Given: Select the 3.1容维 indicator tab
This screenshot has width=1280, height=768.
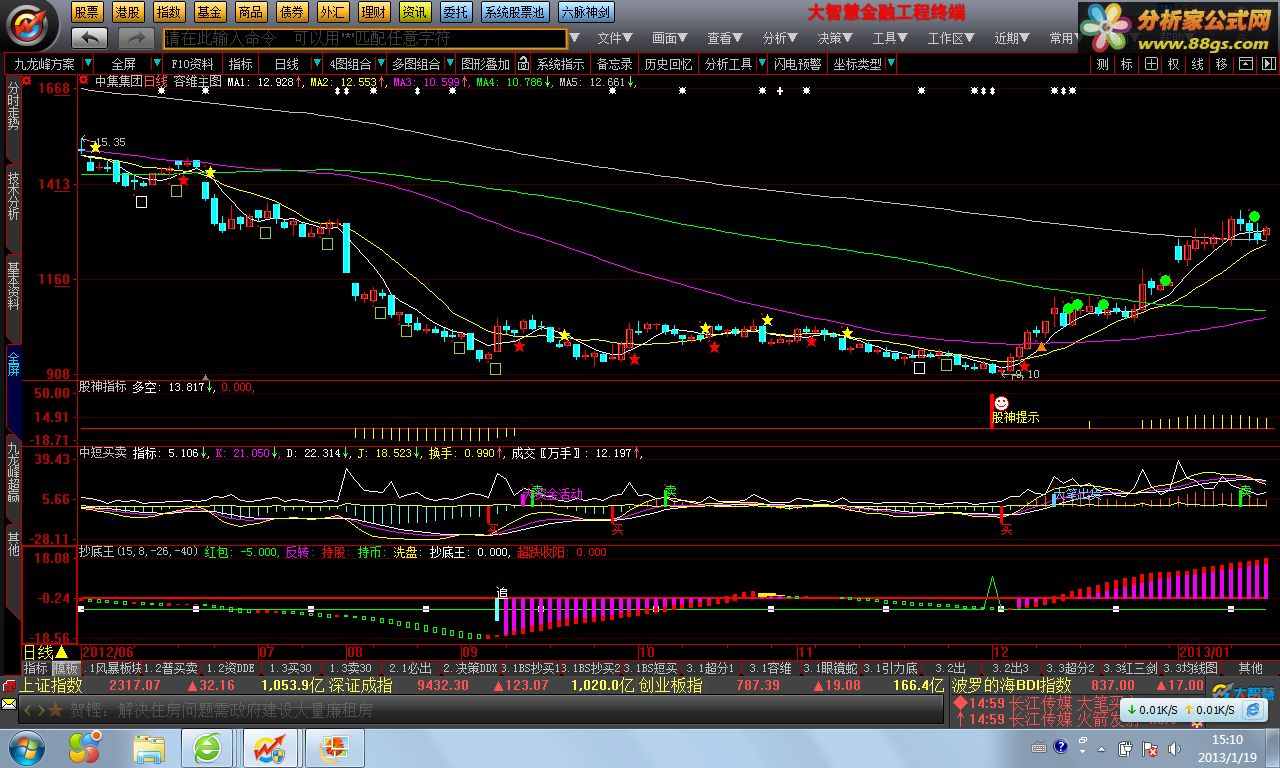Looking at the screenshot, I should click(x=770, y=668).
